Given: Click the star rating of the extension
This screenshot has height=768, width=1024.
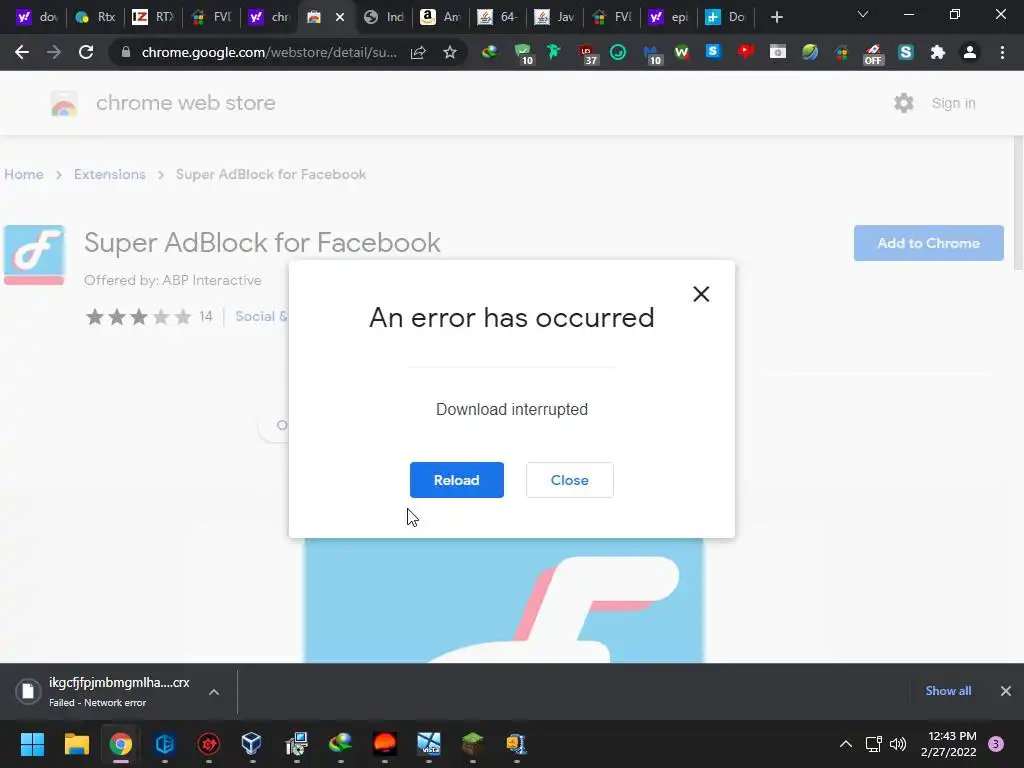Looking at the screenshot, I should point(138,317).
